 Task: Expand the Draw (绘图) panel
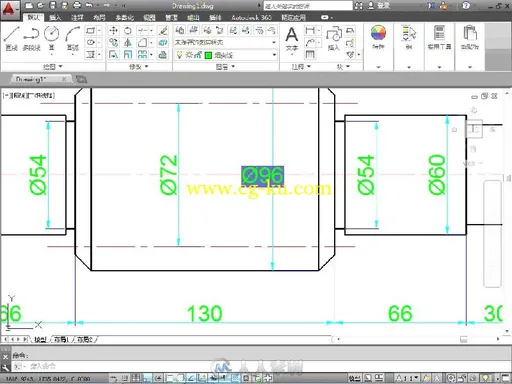tap(53, 67)
